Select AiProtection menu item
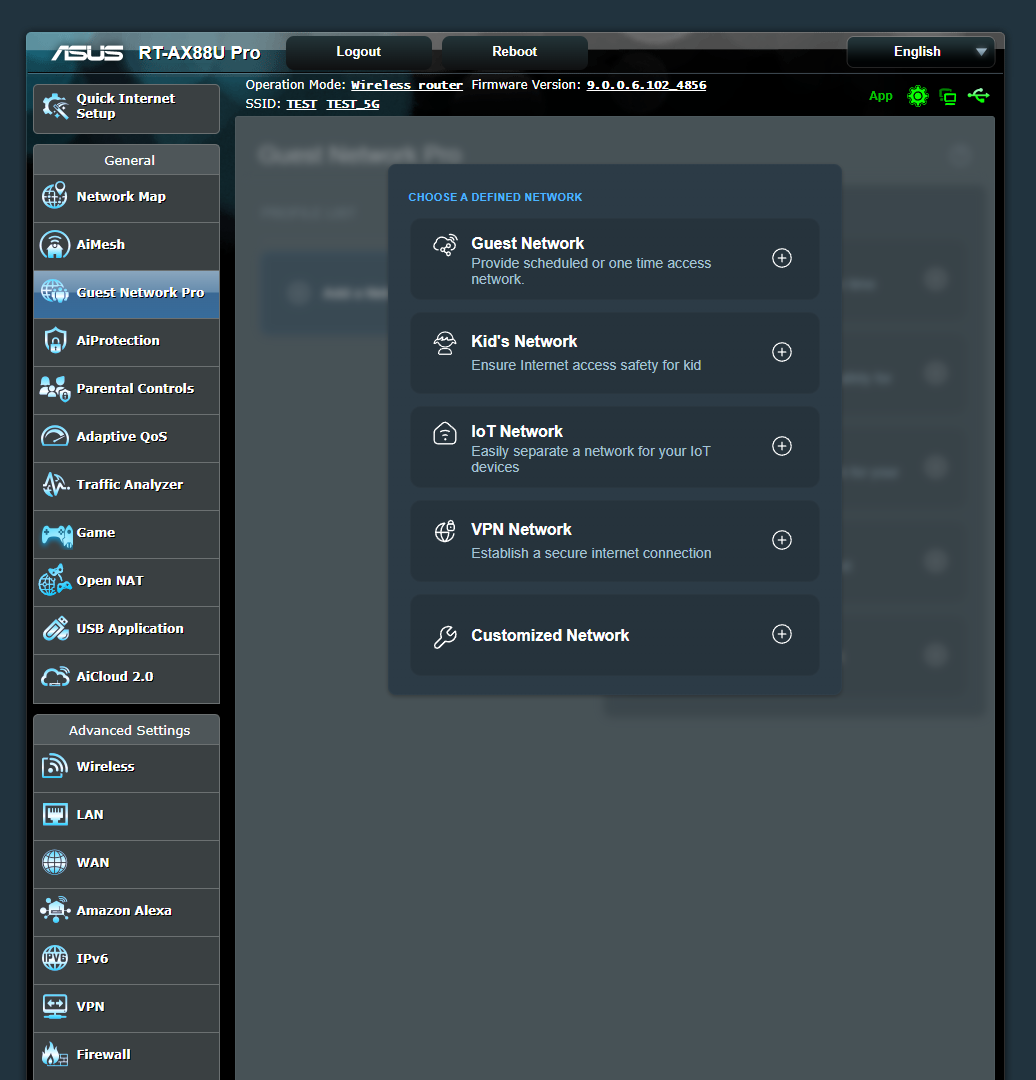This screenshot has height=1080, width=1036. coord(127,342)
